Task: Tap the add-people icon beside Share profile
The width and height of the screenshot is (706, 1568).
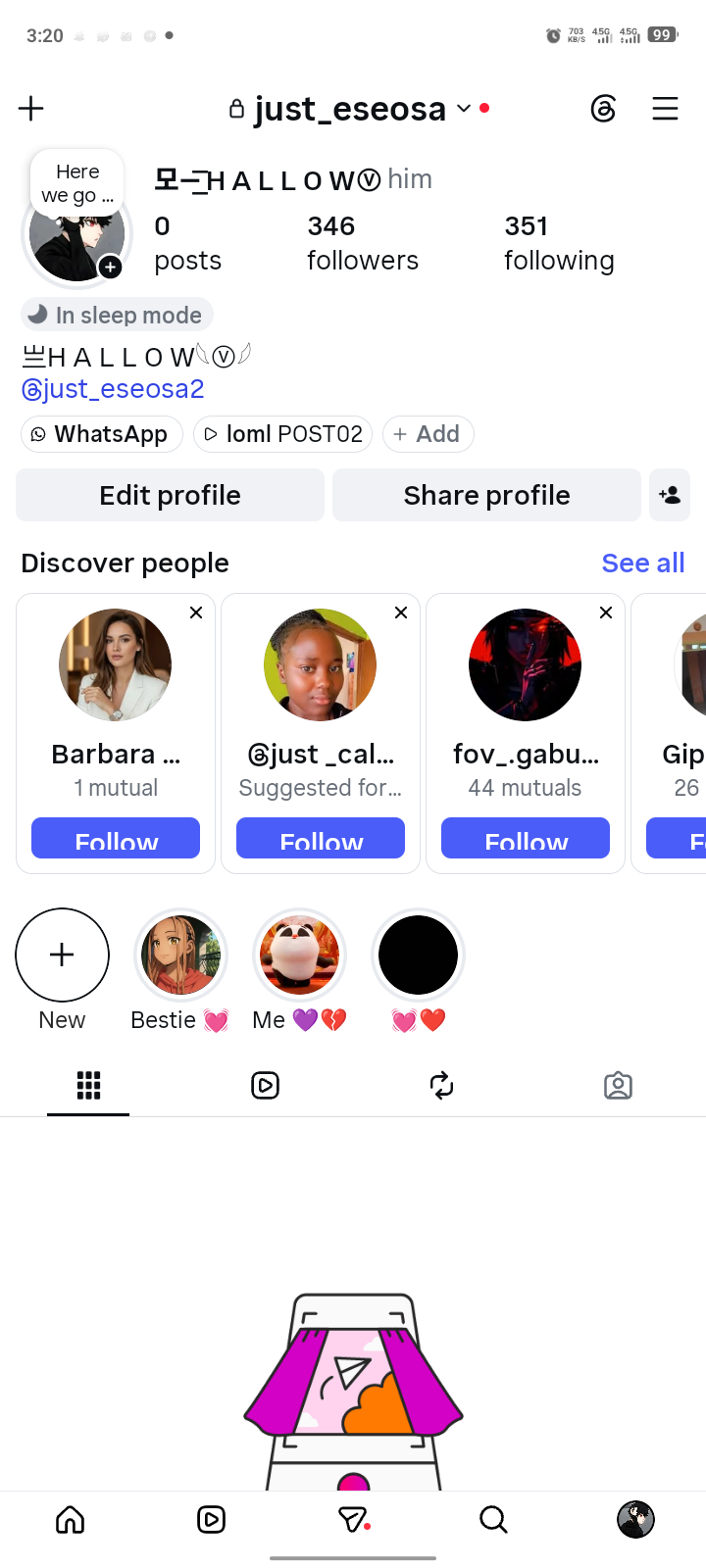Action: click(670, 495)
